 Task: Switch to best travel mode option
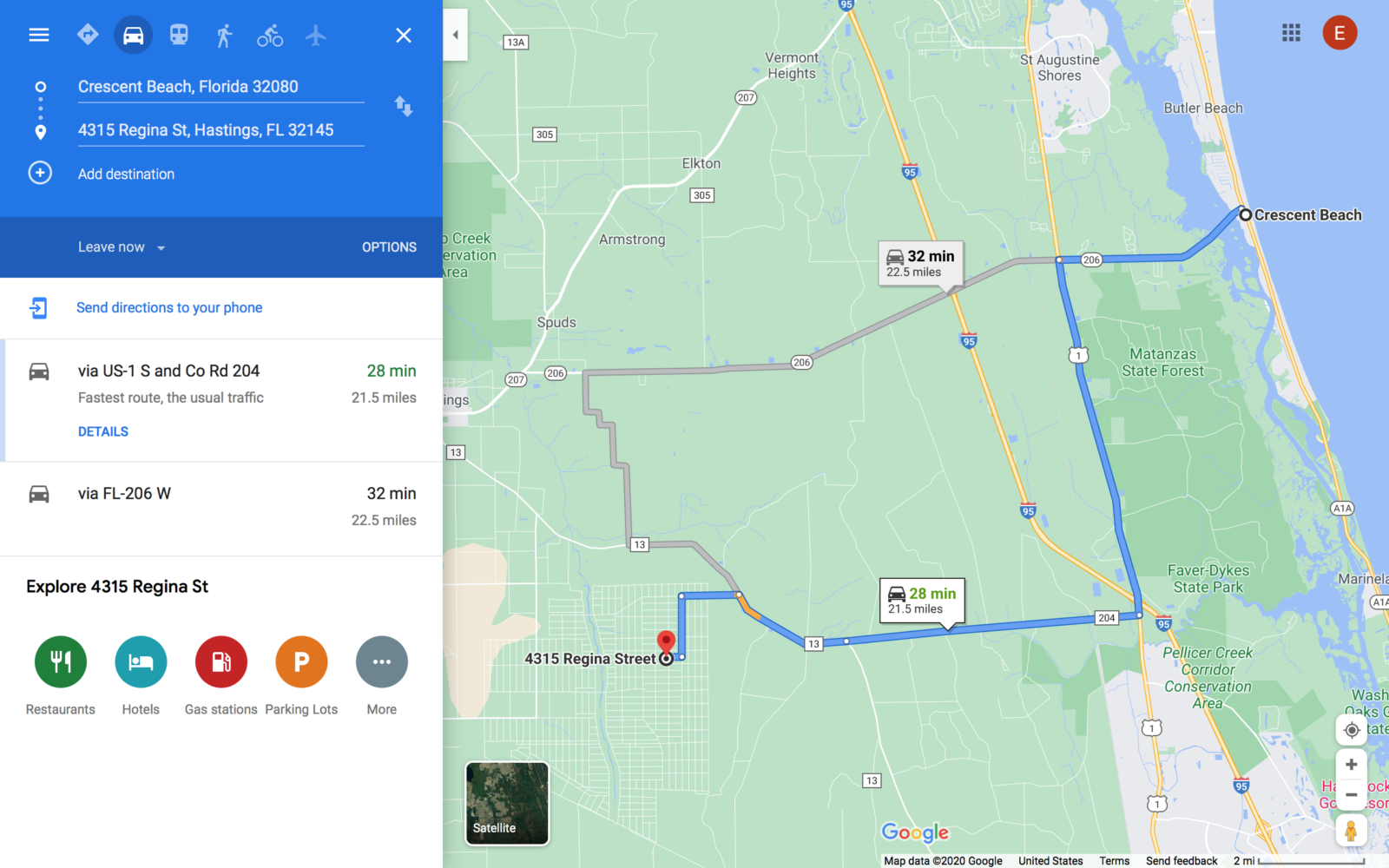click(88, 35)
